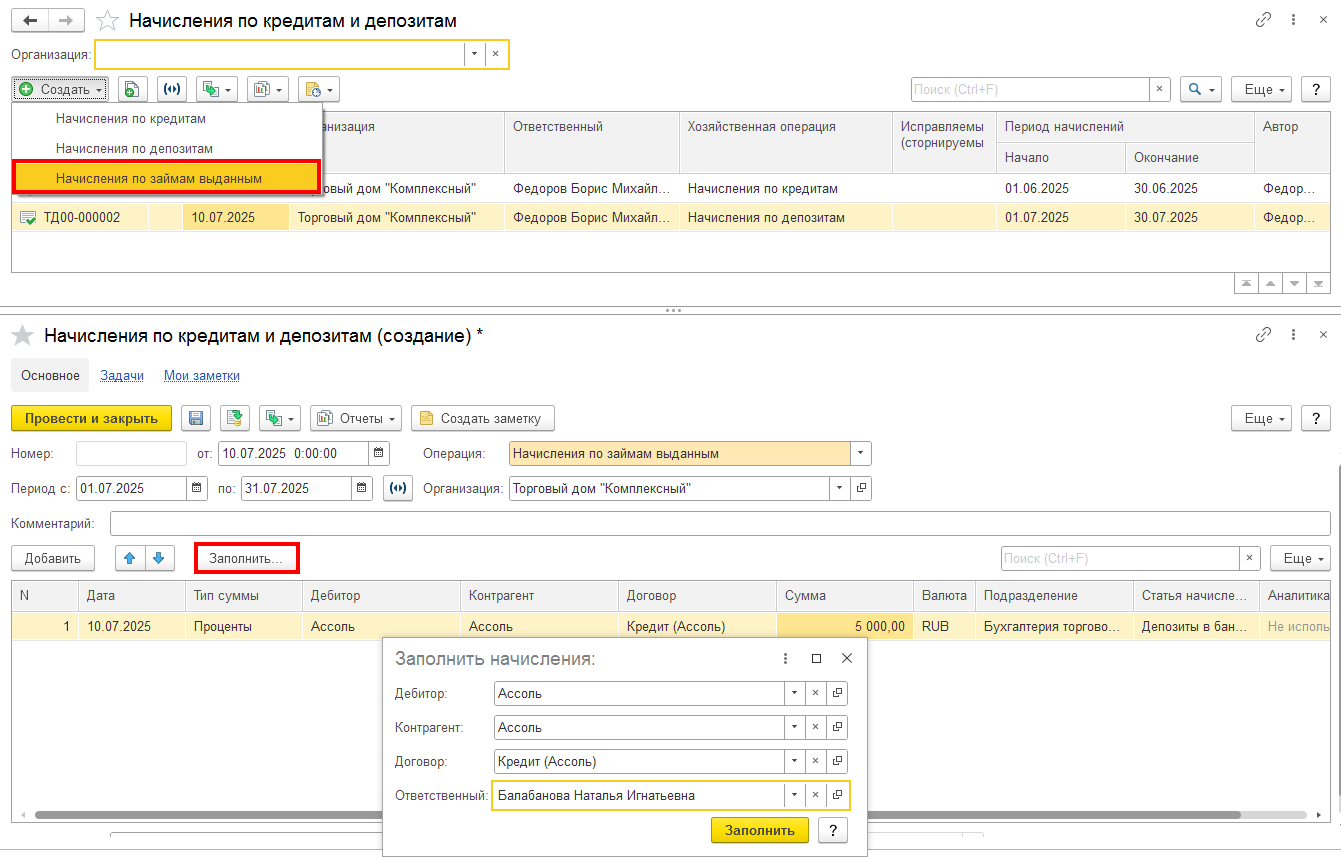
Task: Open the Организация record via the open-form icon
Action: tap(861, 489)
